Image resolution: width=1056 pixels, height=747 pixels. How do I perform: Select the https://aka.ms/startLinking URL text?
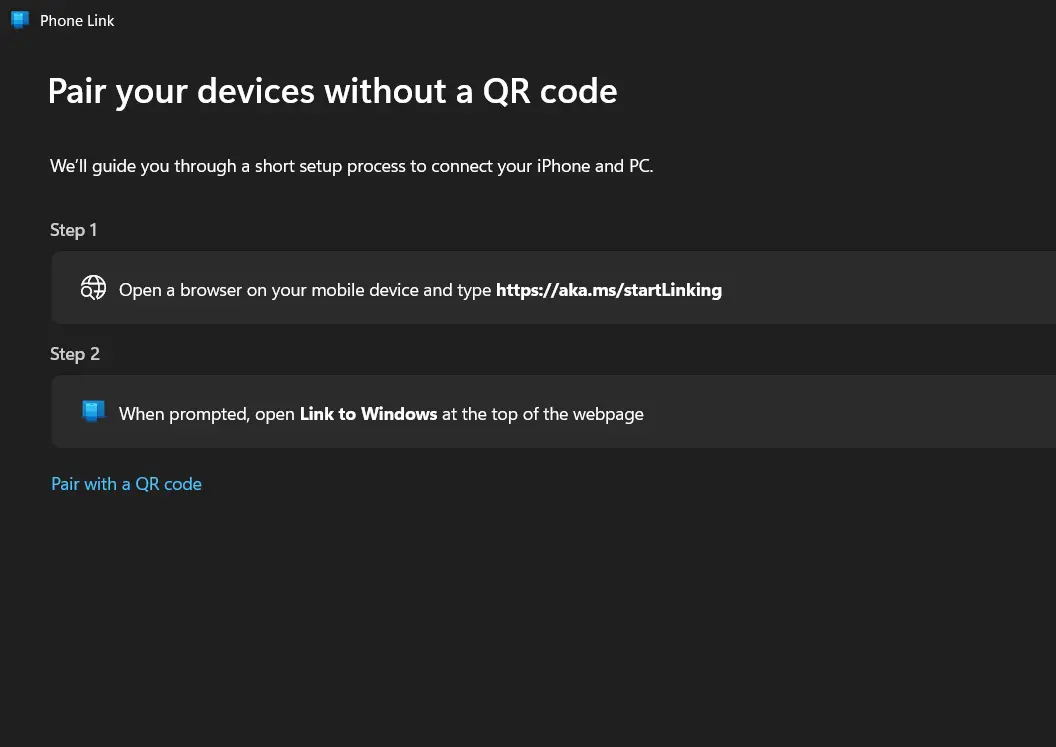(x=609, y=290)
